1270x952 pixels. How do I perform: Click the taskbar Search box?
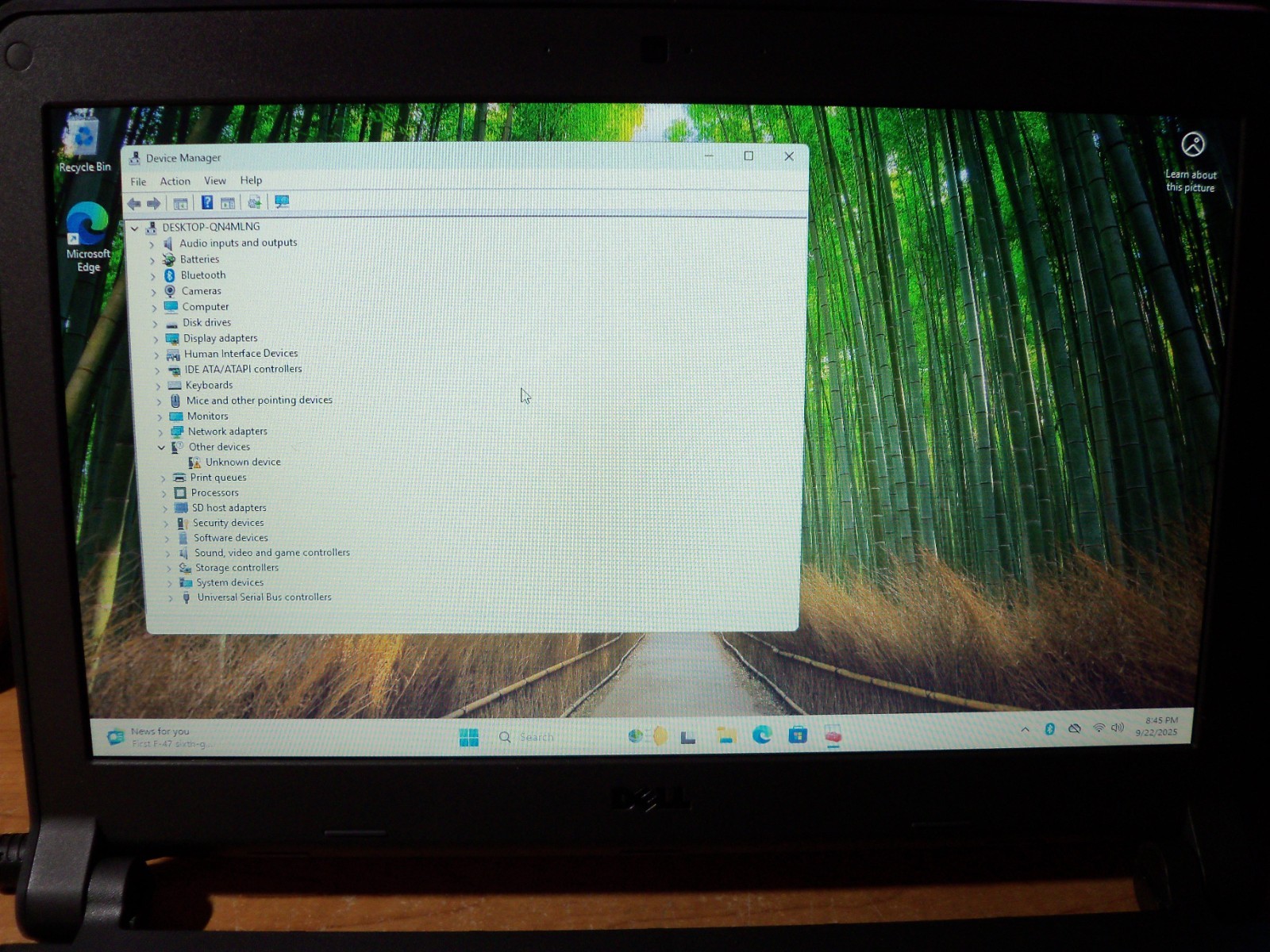pos(554,737)
